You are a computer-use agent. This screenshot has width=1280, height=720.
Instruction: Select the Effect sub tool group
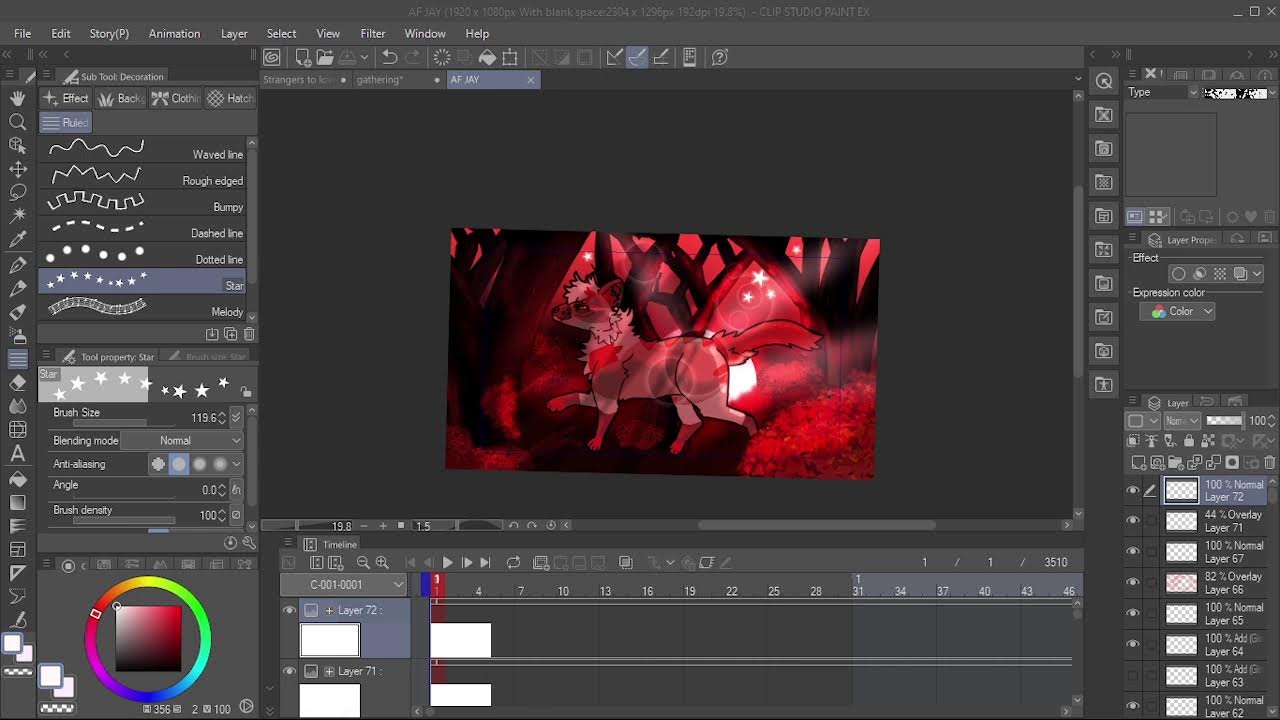click(66, 98)
